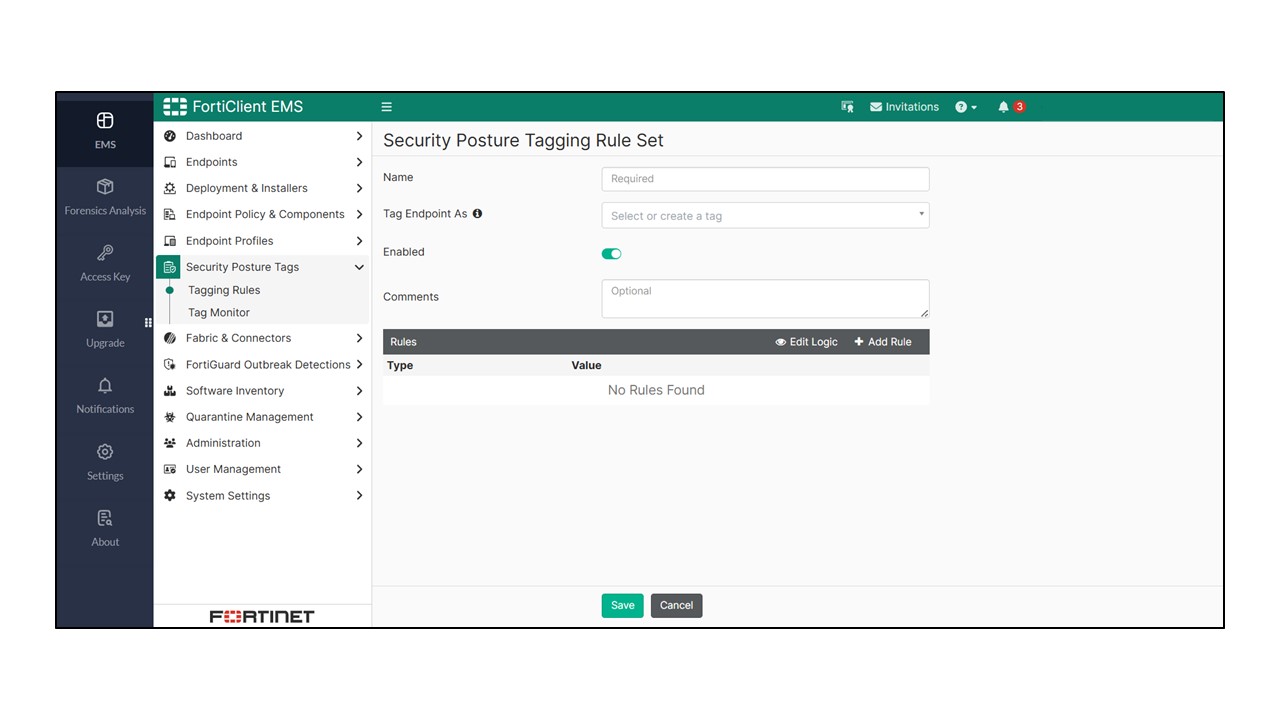
Task: Select the Tag Monitor submenu item
Action: tap(219, 313)
